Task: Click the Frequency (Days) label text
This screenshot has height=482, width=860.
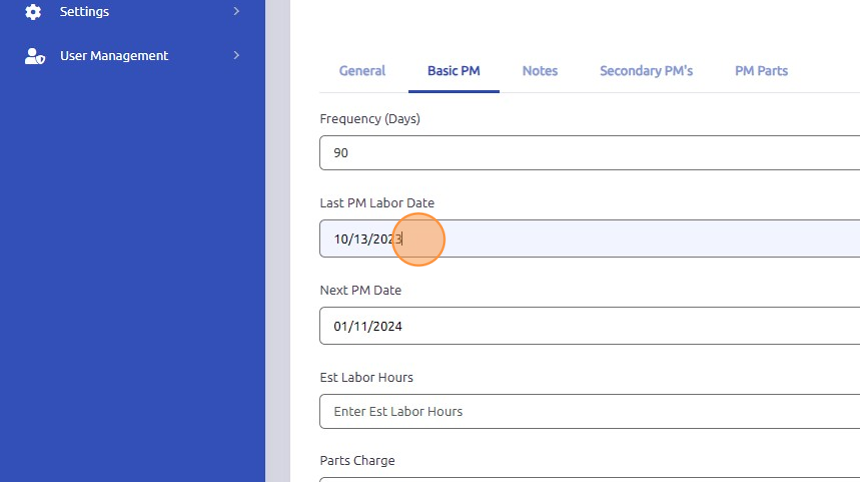Action: click(x=370, y=119)
